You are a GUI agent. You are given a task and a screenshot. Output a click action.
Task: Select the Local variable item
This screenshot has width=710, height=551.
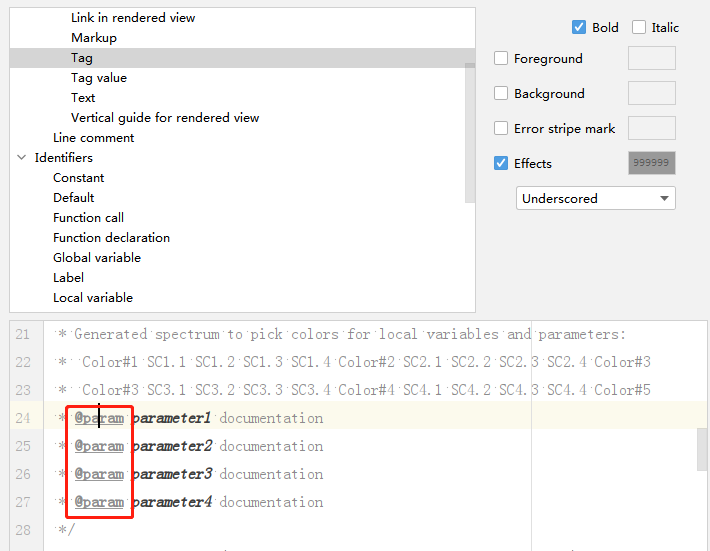pyautogui.click(x=93, y=297)
